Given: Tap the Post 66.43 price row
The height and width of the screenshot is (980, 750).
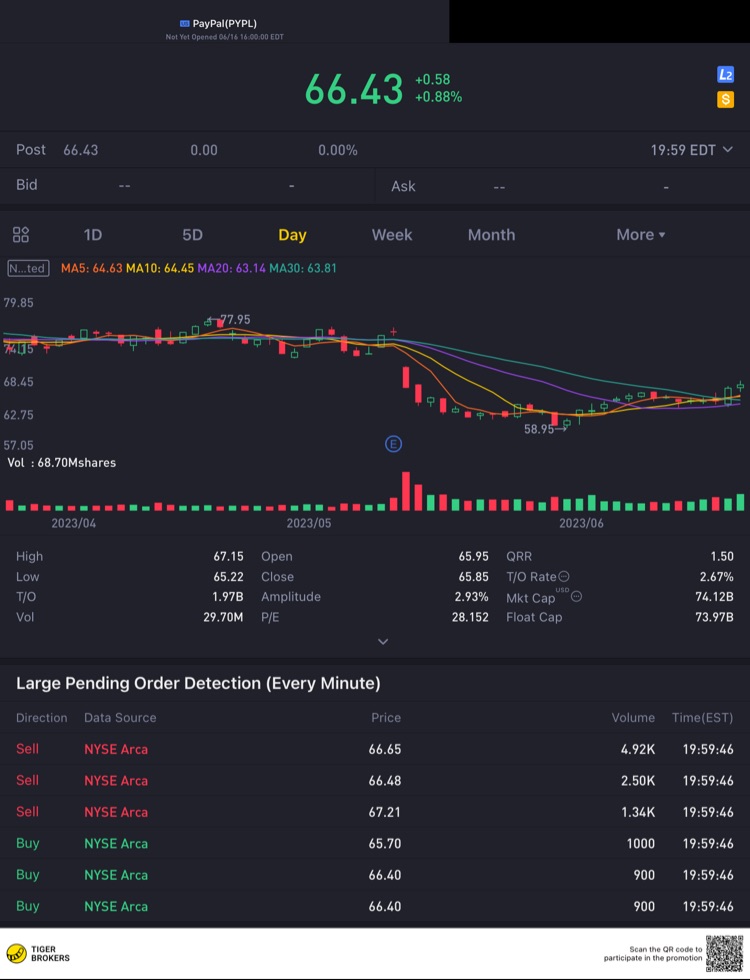Looking at the screenshot, I should tap(375, 150).
